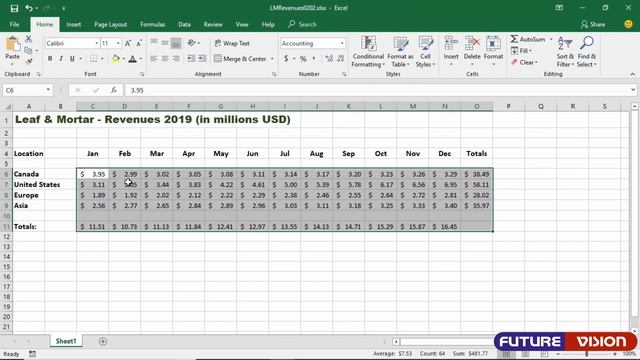
Task: Open Conditional Formatting
Action: pos(368,52)
